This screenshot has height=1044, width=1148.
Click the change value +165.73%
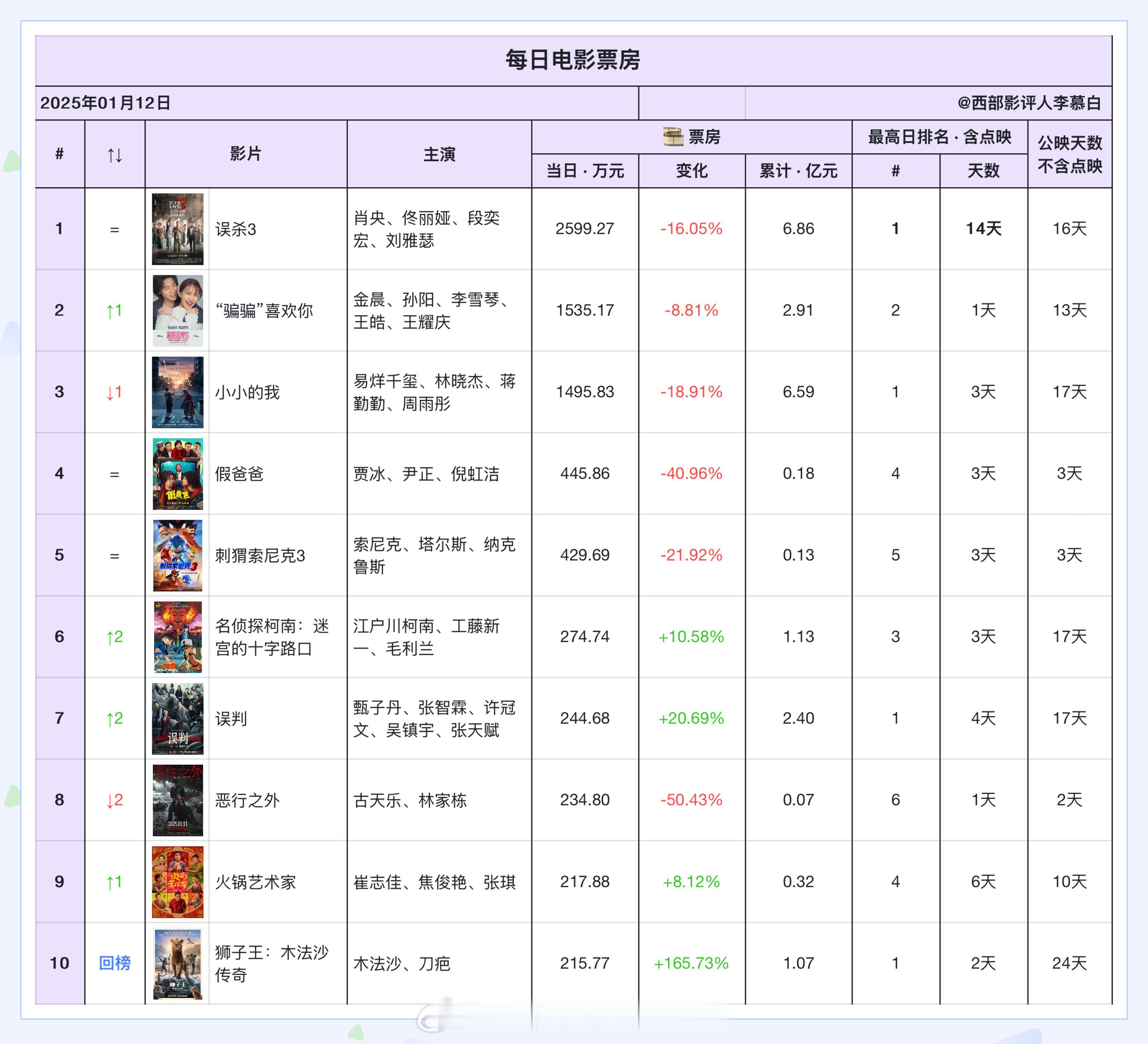[691, 963]
